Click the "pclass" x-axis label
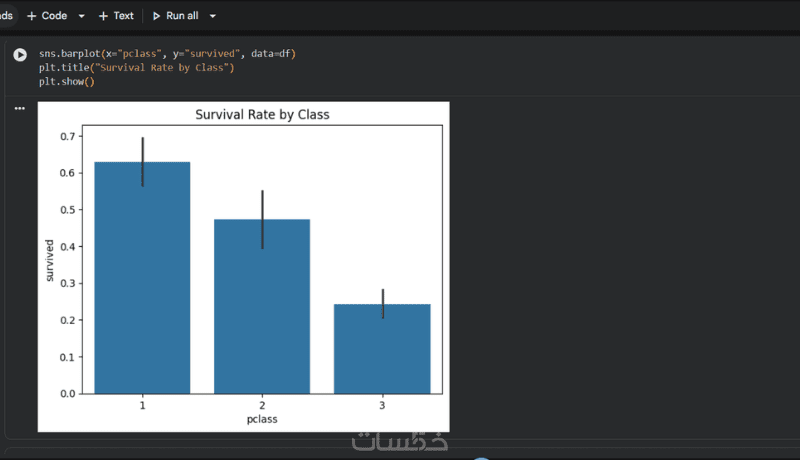 (262, 420)
